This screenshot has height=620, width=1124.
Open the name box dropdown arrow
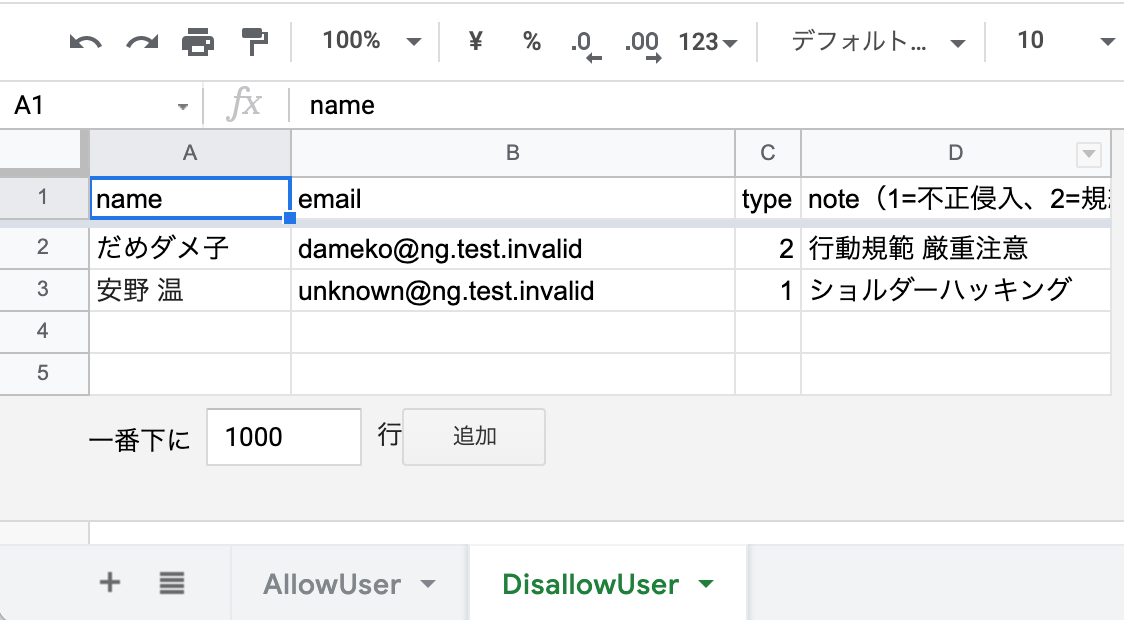click(x=183, y=106)
